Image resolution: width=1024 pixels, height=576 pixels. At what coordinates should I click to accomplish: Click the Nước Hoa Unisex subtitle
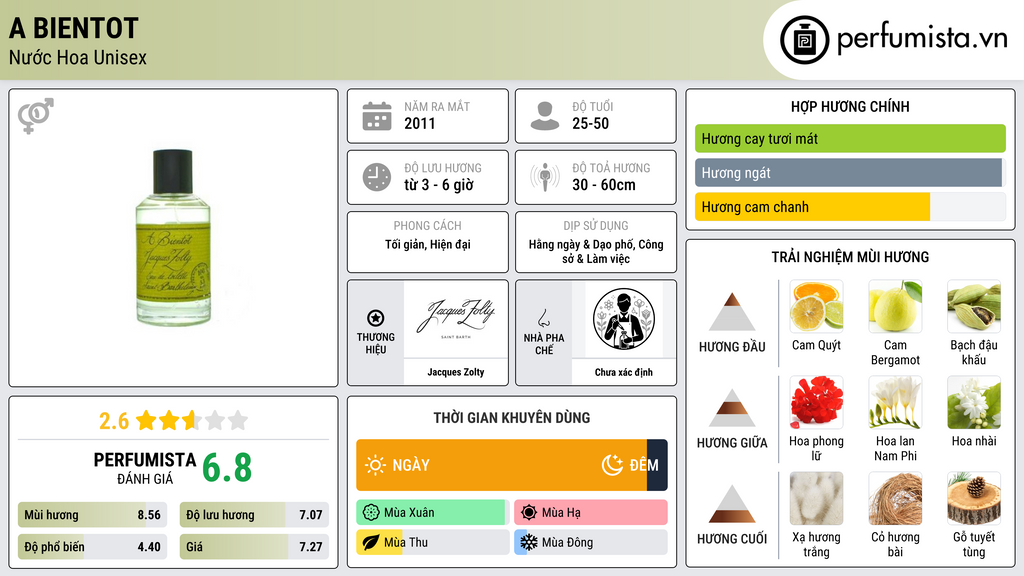tap(78, 57)
